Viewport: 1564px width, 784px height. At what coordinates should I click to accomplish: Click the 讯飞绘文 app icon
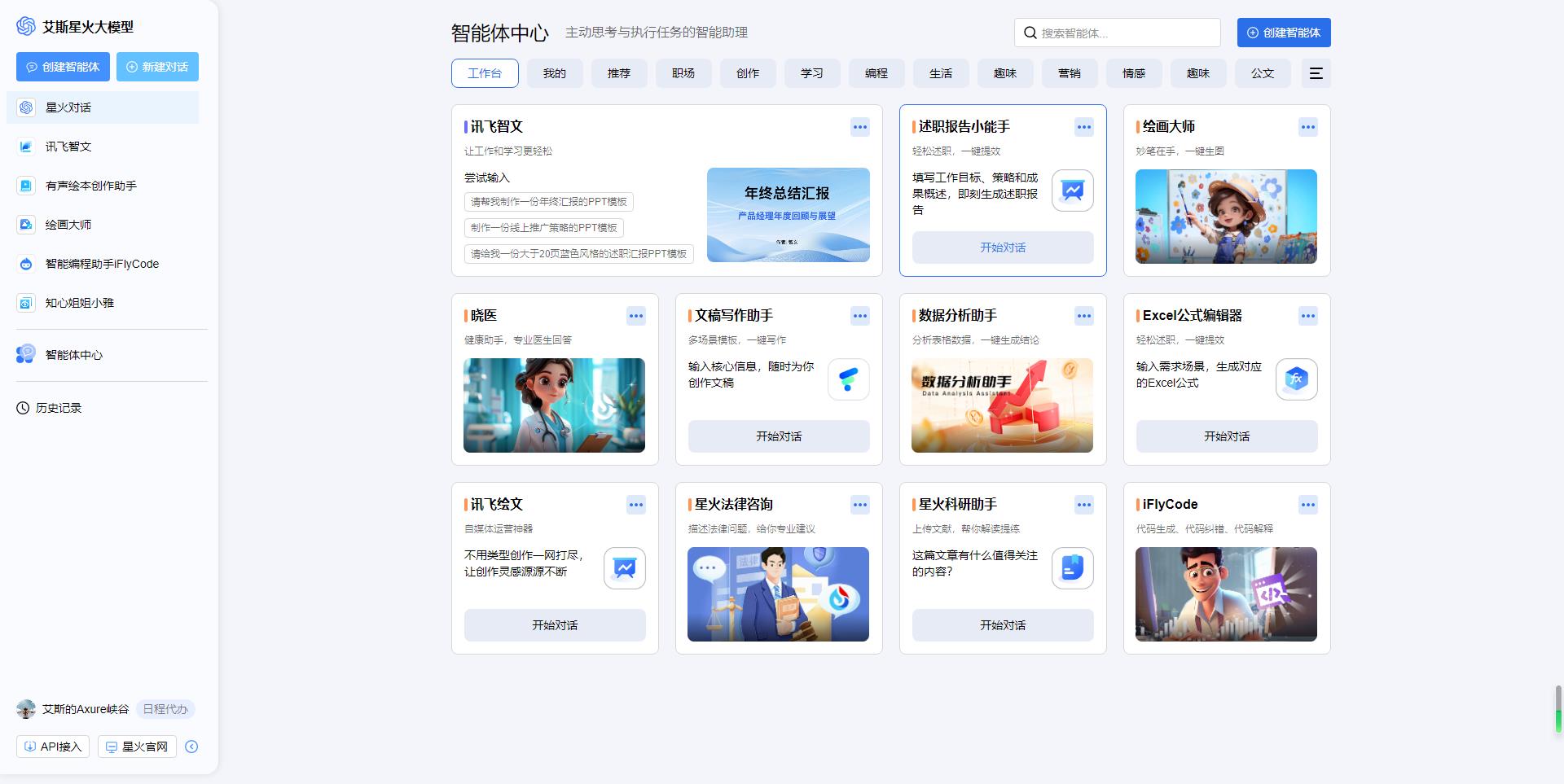[625, 568]
